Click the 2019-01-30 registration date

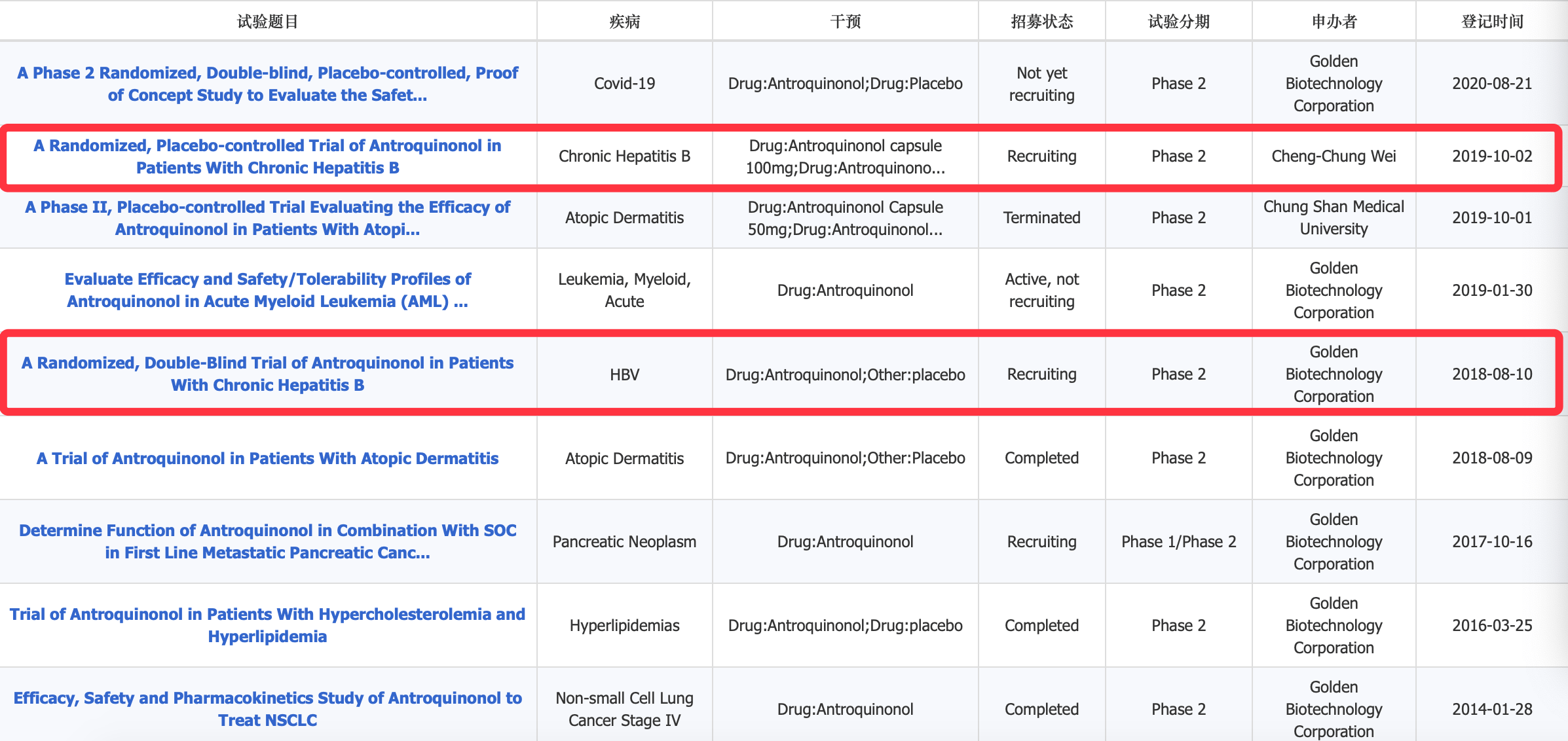pos(1492,291)
